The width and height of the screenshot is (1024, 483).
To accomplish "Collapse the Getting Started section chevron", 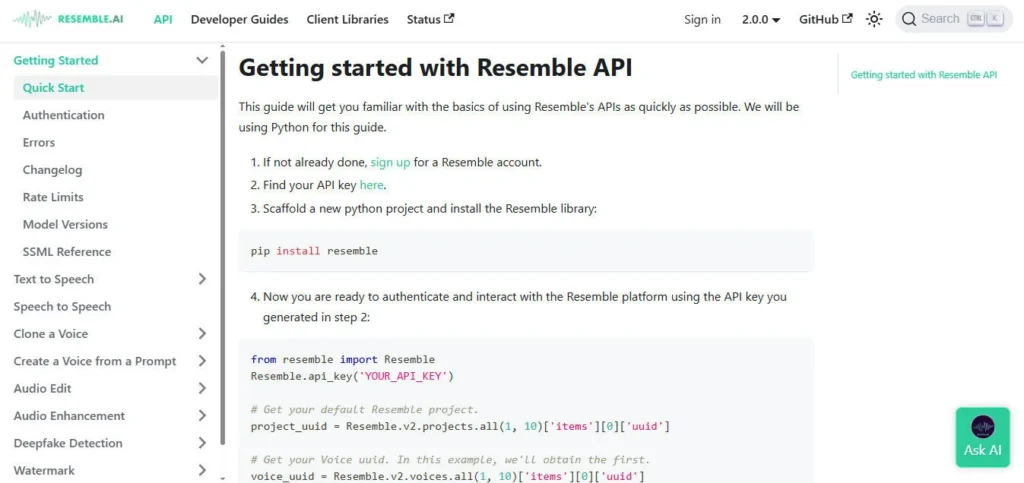I will click(202, 61).
